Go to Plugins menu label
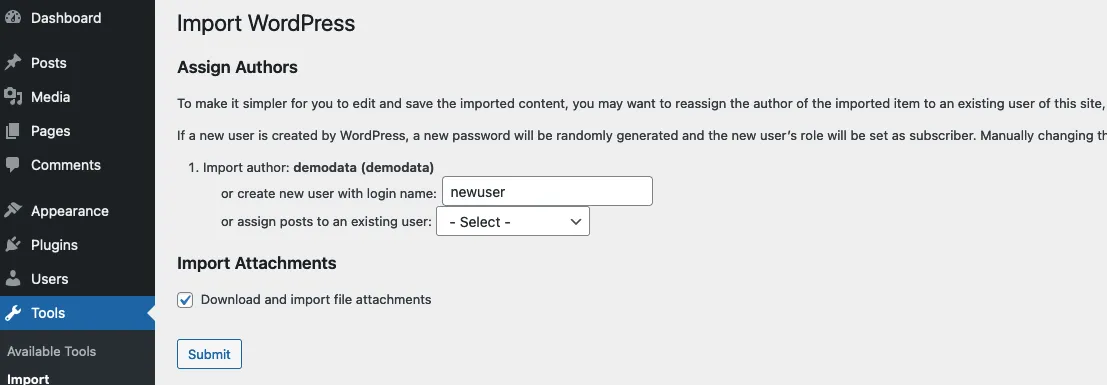The height and width of the screenshot is (385, 1107). pos(54,244)
